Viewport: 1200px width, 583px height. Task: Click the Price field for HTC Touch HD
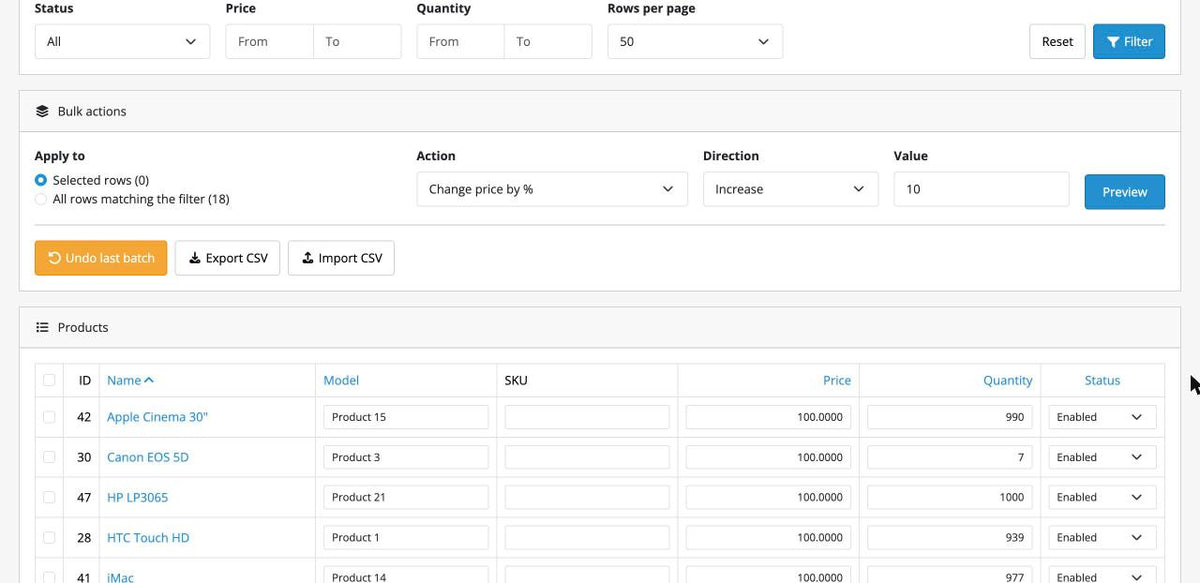pos(768,537)
